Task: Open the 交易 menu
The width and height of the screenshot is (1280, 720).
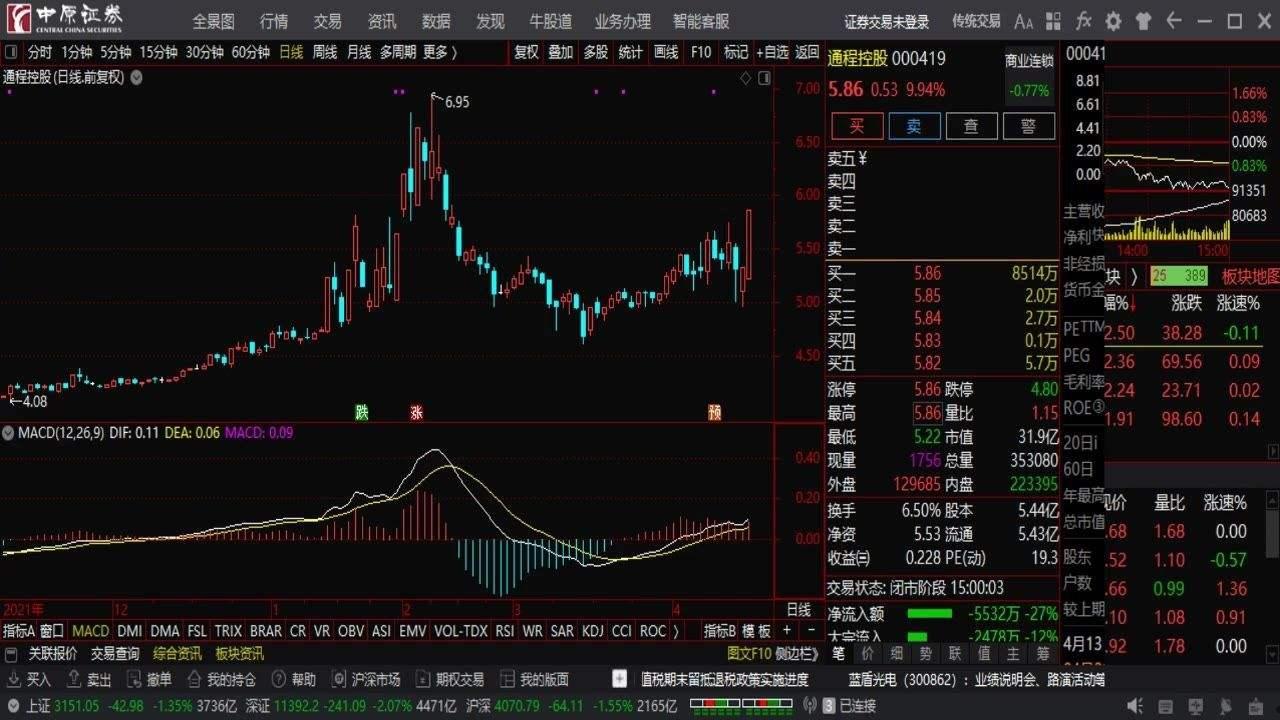Action: [327, 21]
